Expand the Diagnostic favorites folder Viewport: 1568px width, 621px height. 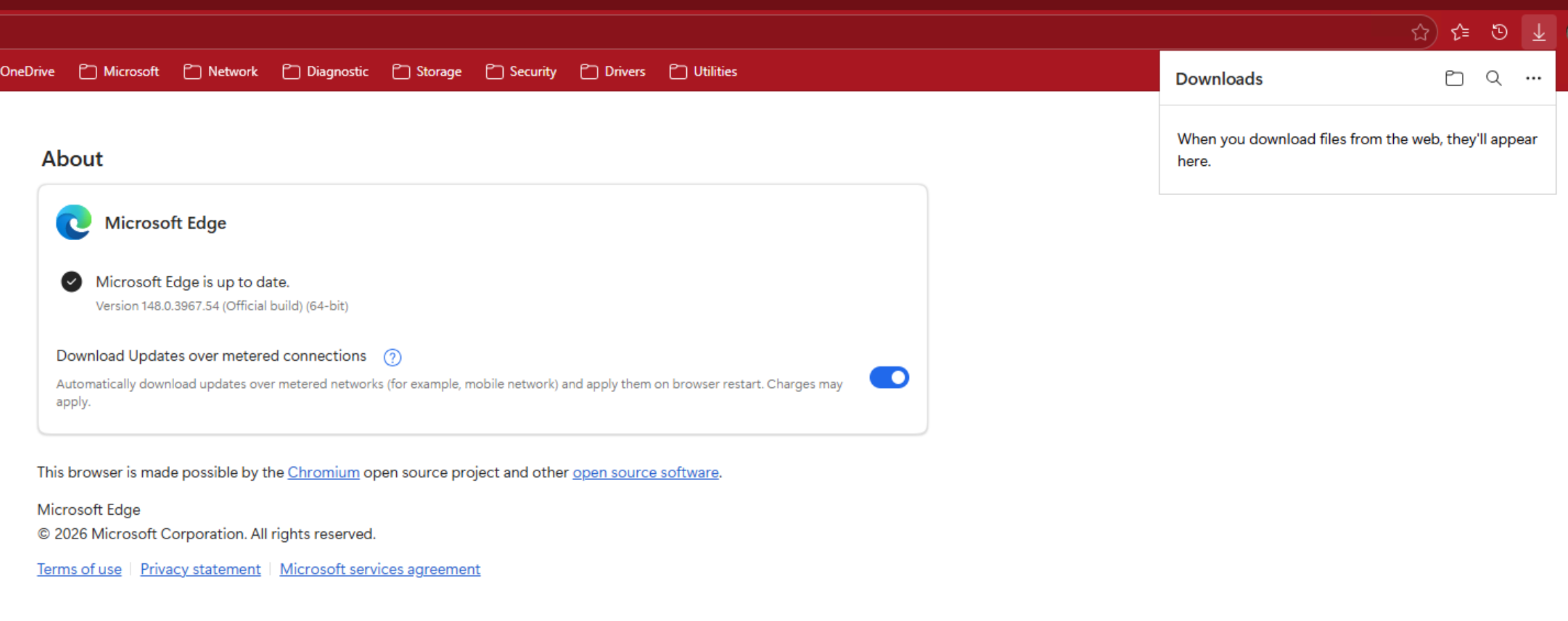point(325,71)
